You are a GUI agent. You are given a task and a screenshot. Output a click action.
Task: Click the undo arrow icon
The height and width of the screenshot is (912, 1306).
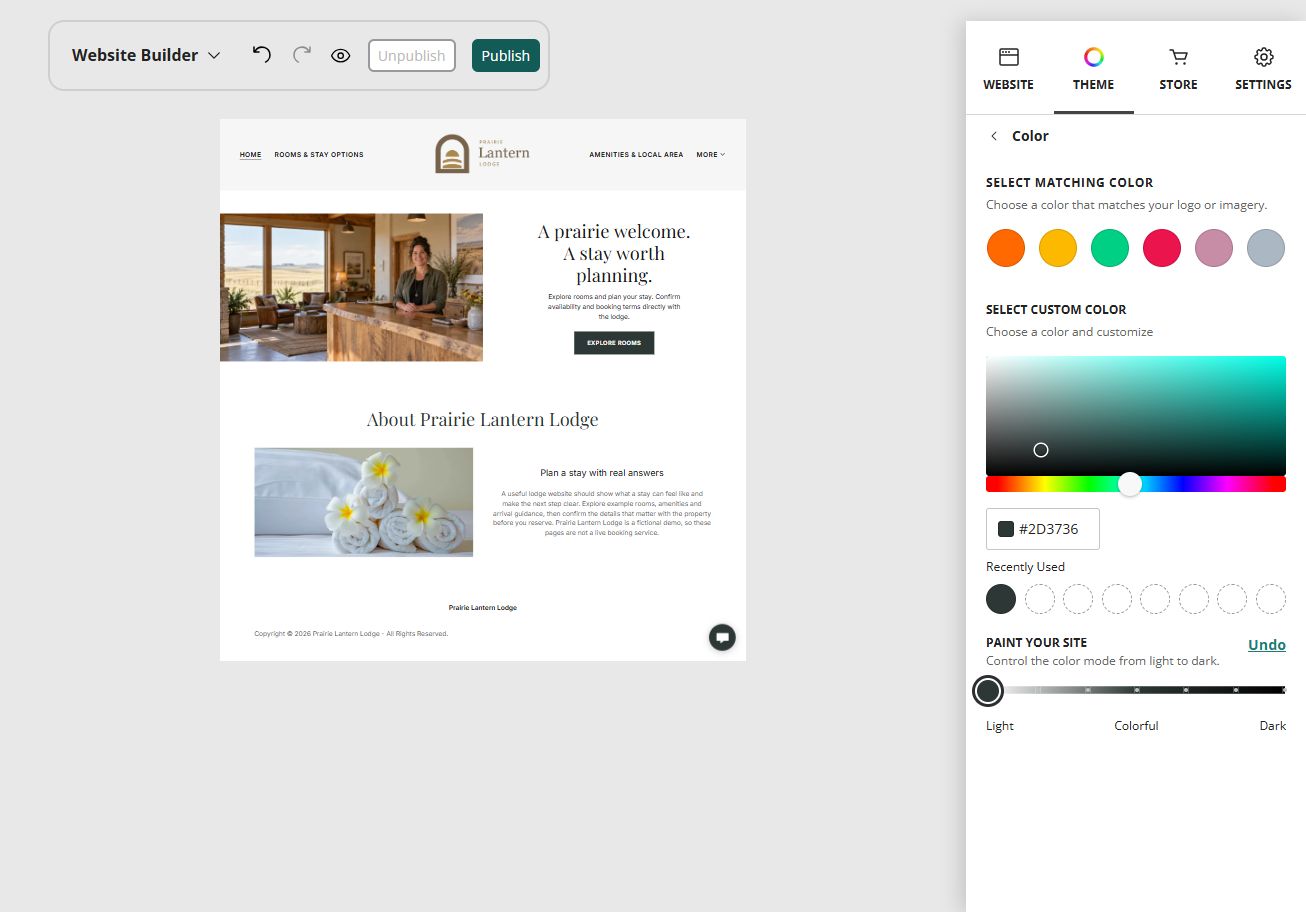261,55
